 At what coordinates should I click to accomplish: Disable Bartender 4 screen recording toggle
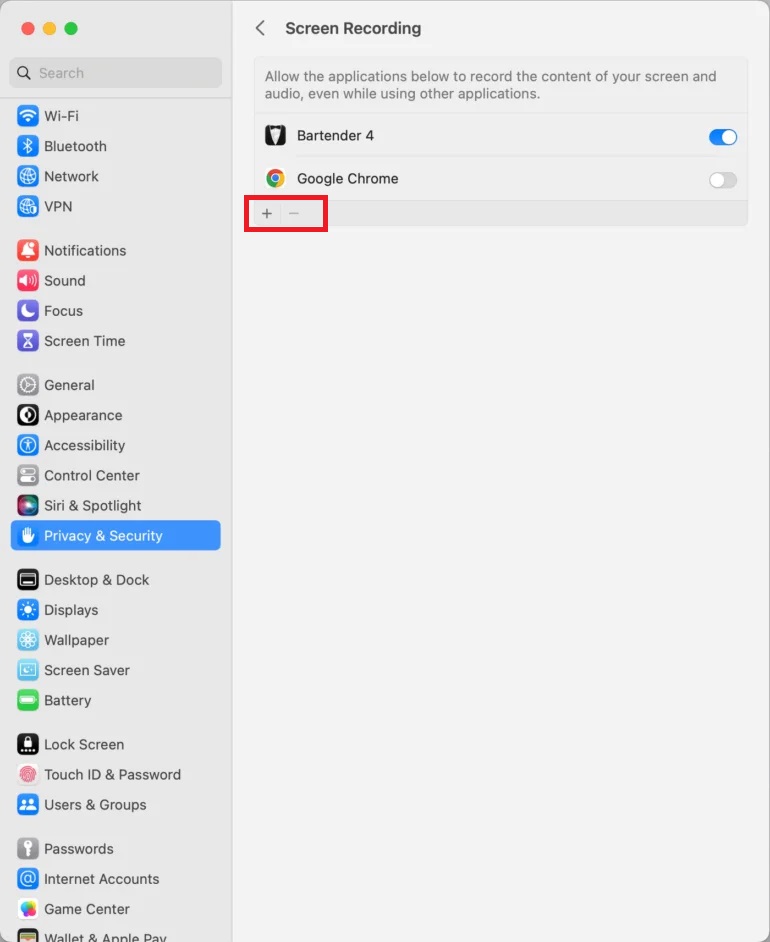tap(723, 137)
